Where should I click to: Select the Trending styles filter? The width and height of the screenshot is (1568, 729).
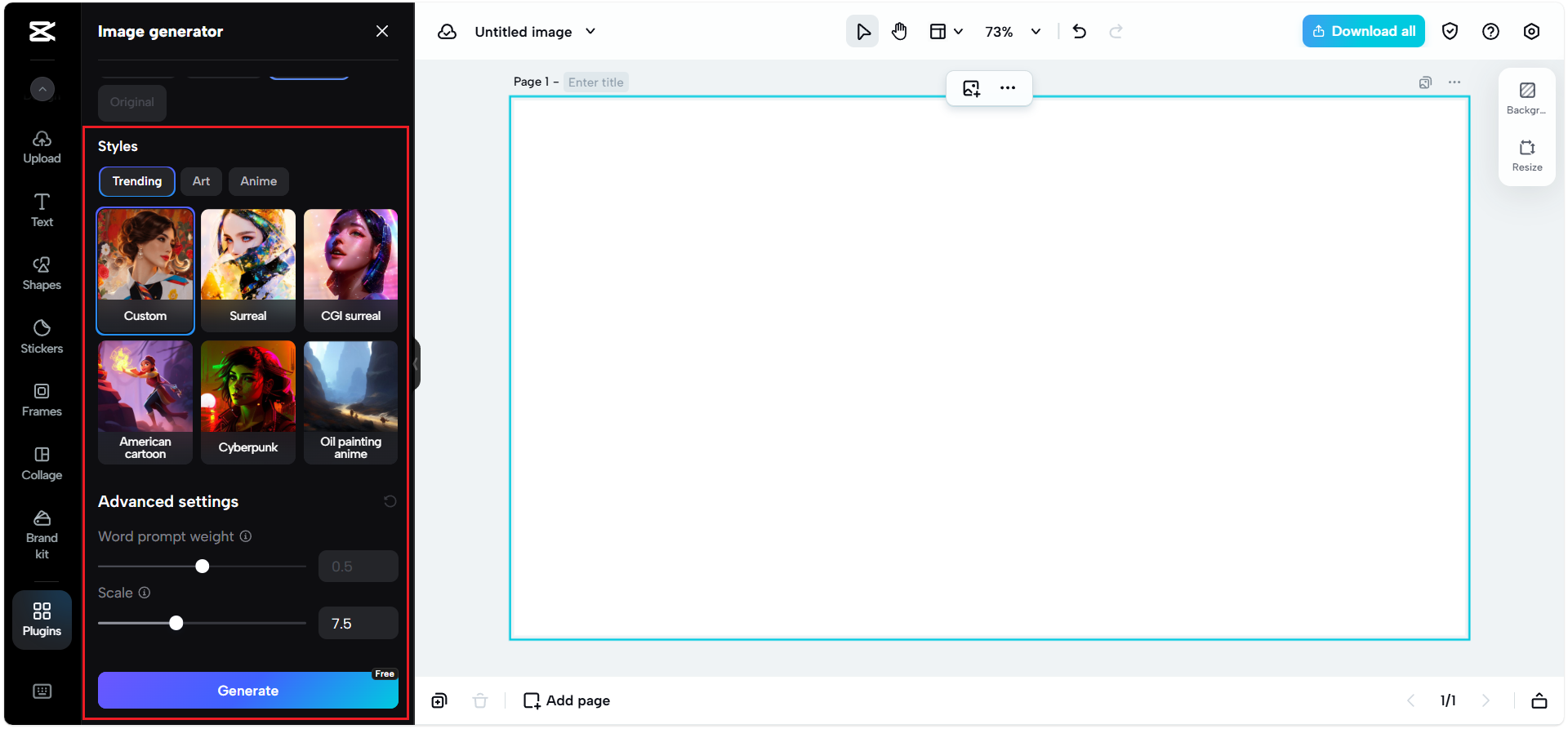(137, 181)
